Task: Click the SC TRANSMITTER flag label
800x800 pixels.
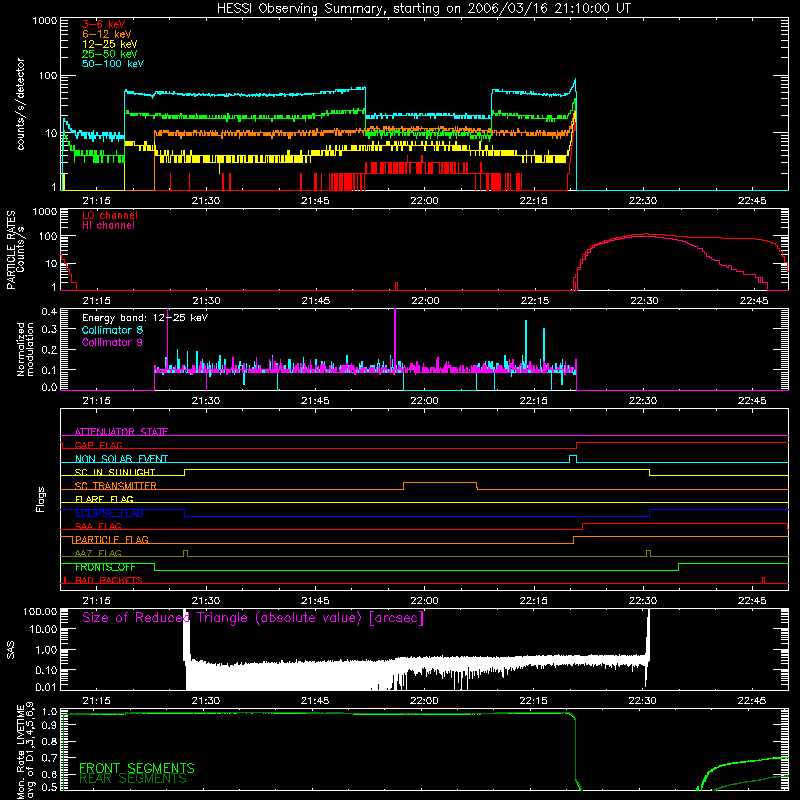Action: click(116, 486)
